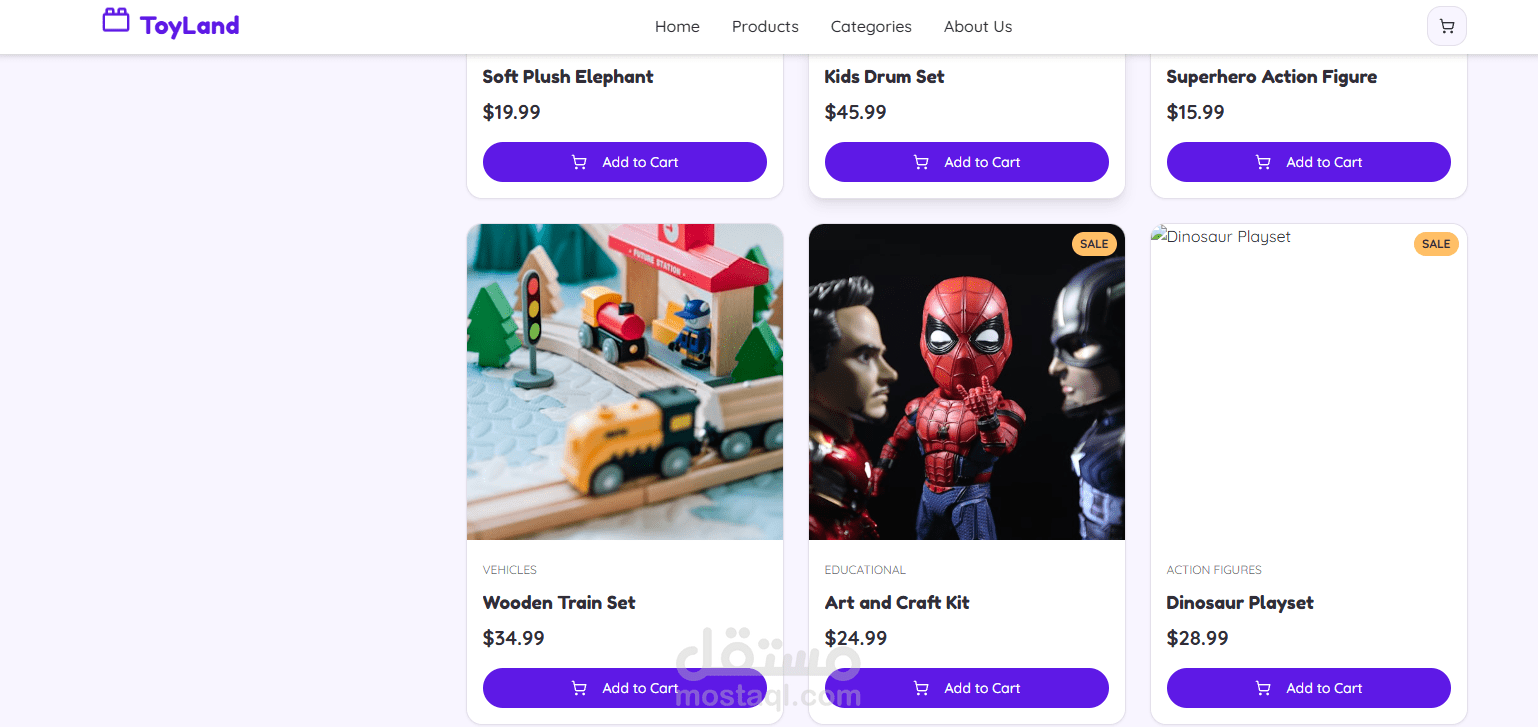Add Art and Craft Kit to cart
The height and width of the screenshot is (727, 1538).
tap(967, 688)
